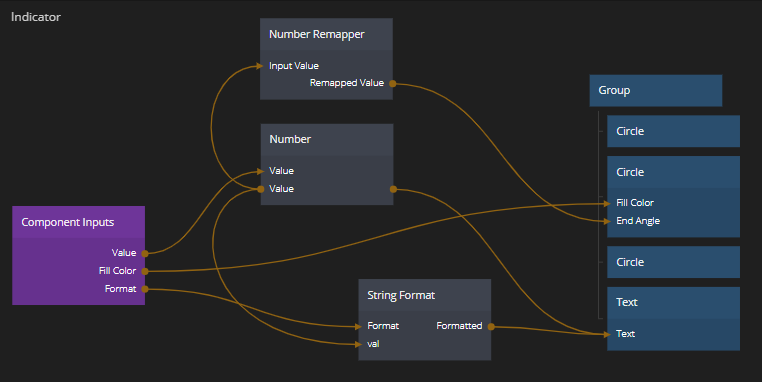Select the Number Remapper node header

(326, 34)
